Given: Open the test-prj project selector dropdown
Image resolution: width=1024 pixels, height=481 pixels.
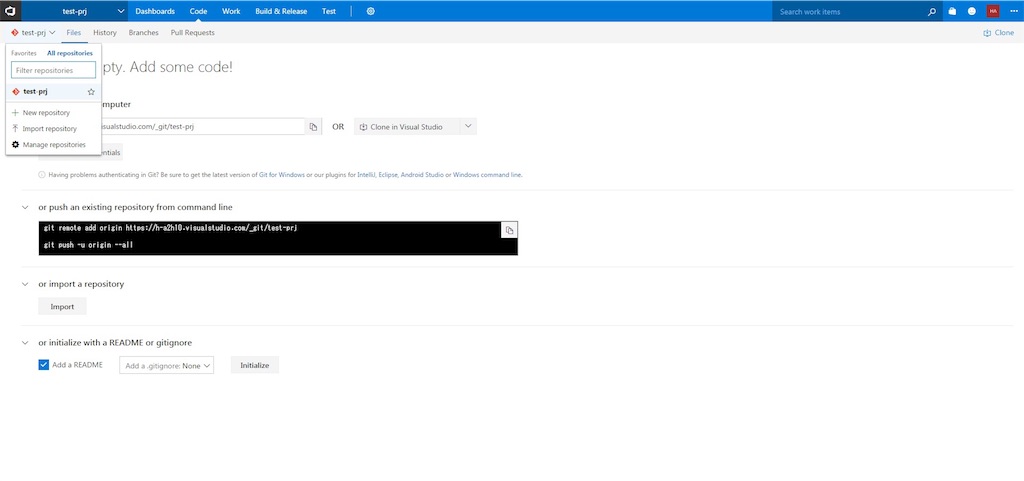Looking at the screenshot, I should 75,11.
